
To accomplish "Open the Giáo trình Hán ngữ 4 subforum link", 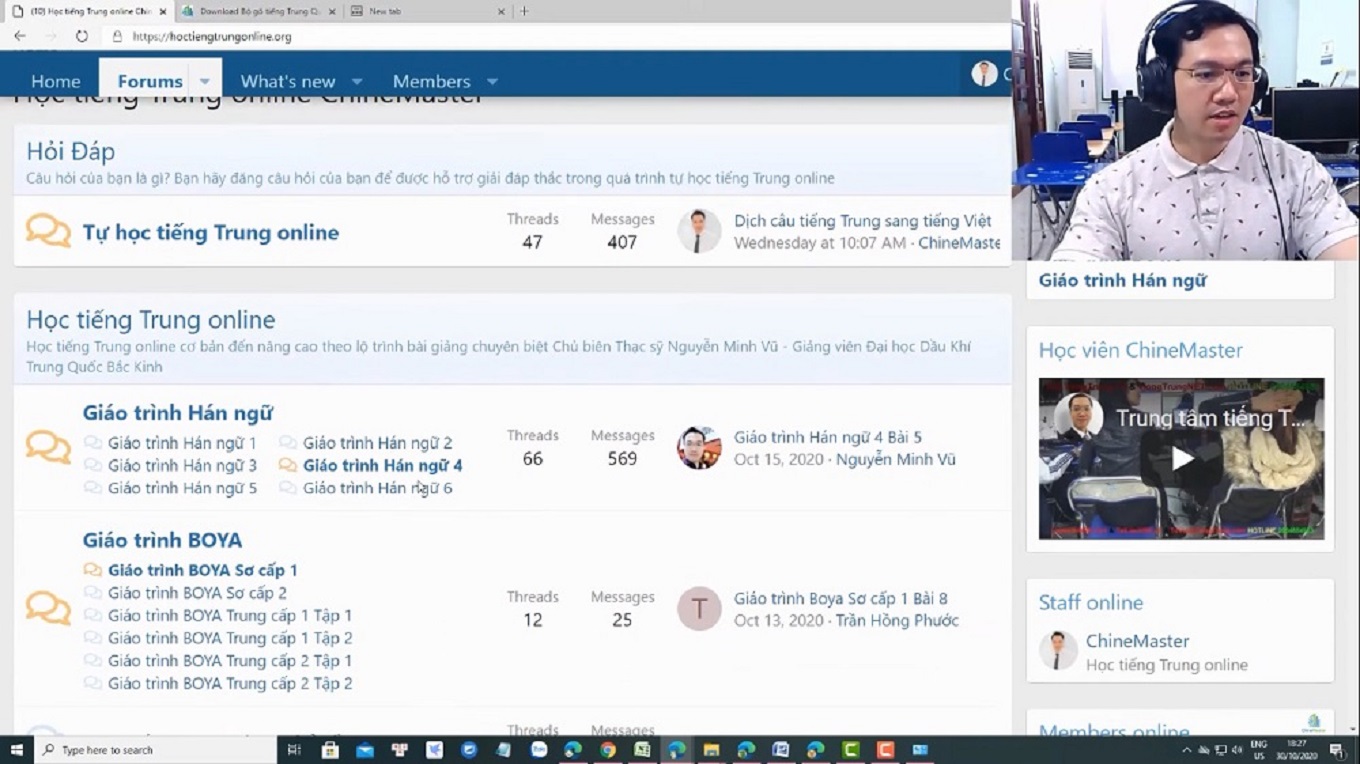I will [x=382, y=465].
